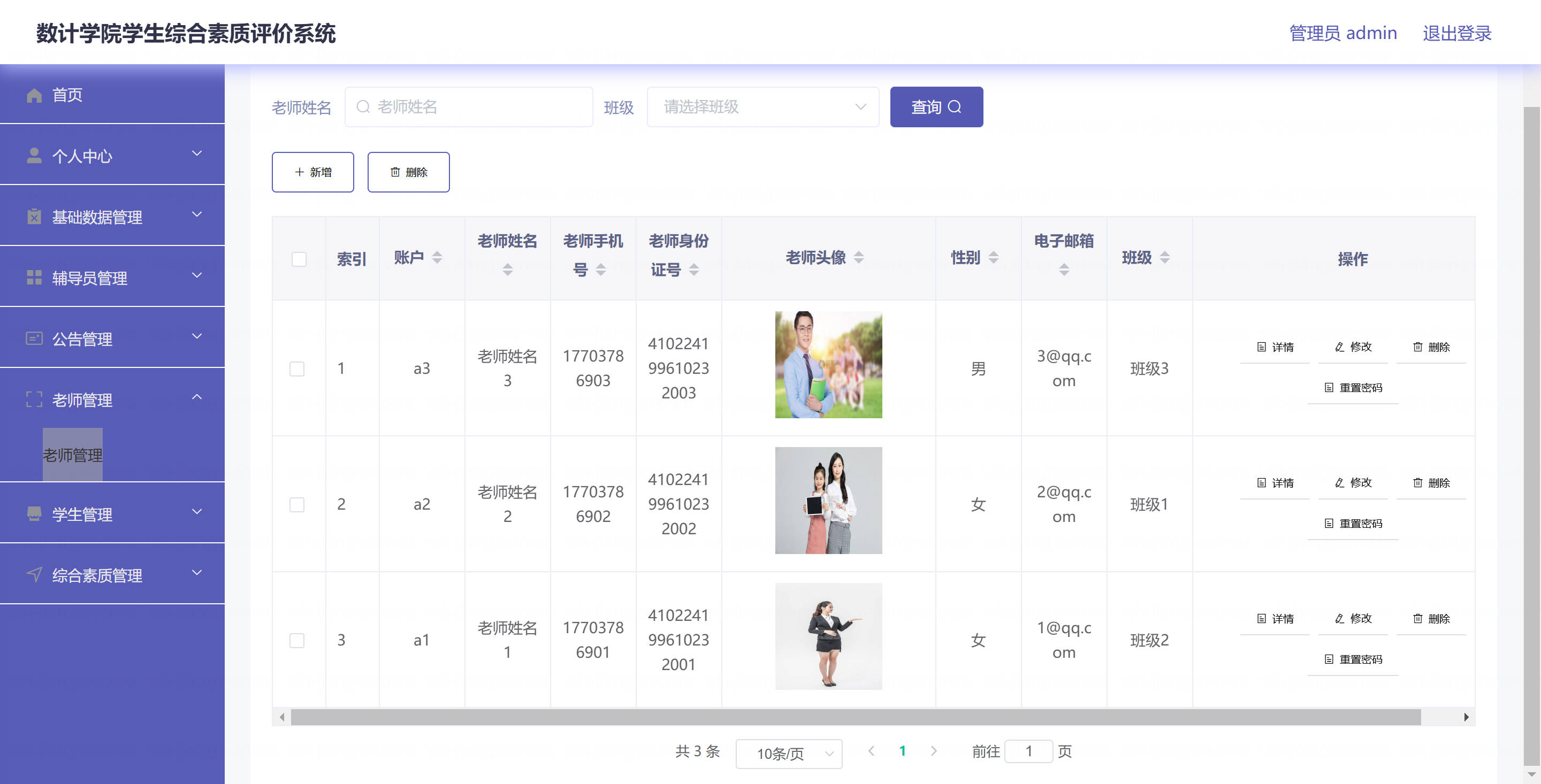Click 删除 for teacher a2

tap(1431, 482)
